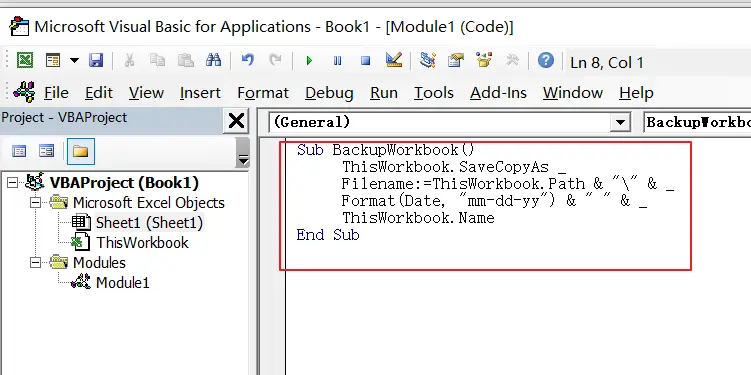Open the Format menu
Image resolution: width=751 pixels, height=375 pixels.
click(263, 92)
